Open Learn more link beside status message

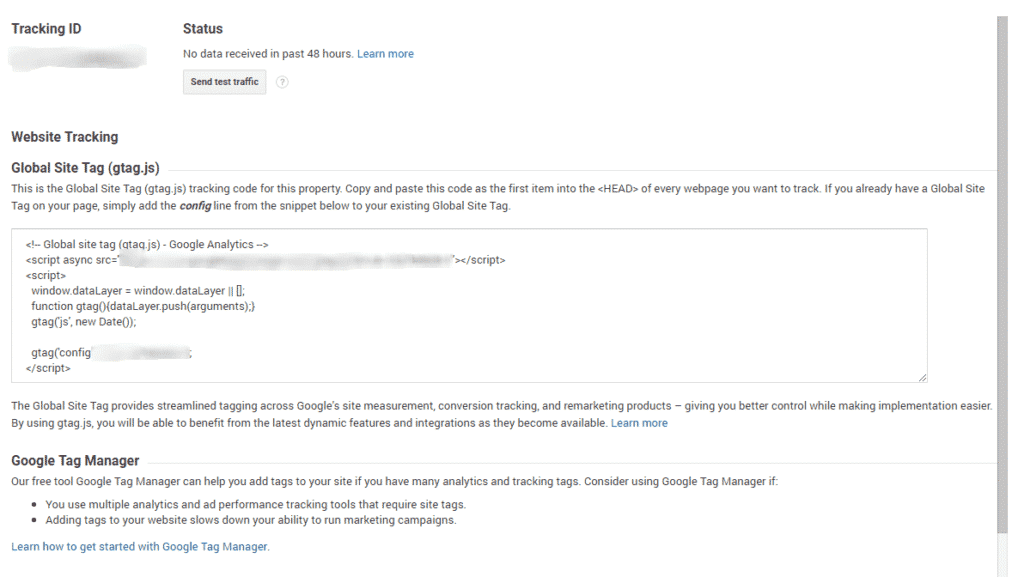click(385, 54)
